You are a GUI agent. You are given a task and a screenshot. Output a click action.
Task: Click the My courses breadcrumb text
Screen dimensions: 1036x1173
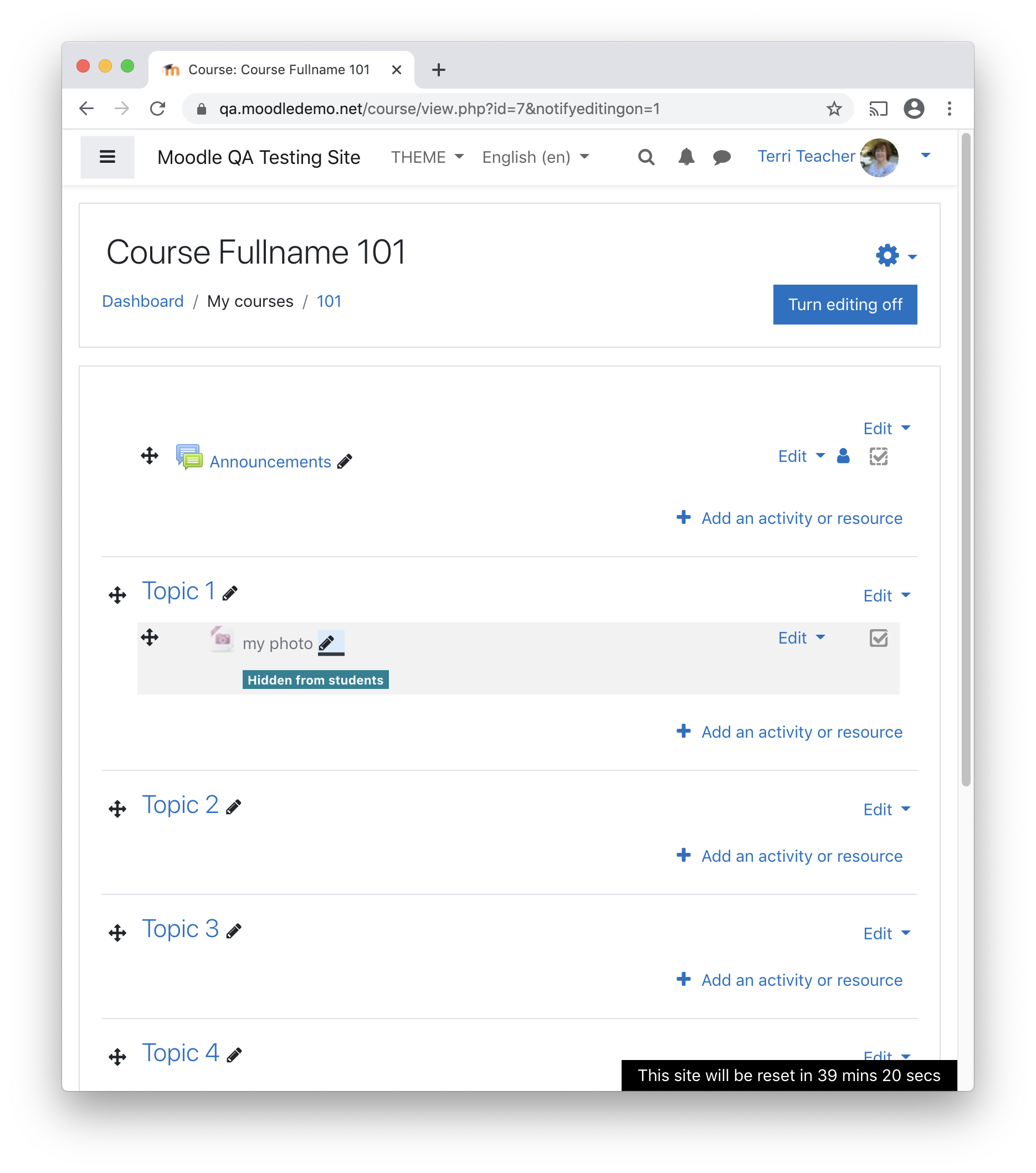coord(250,301)
